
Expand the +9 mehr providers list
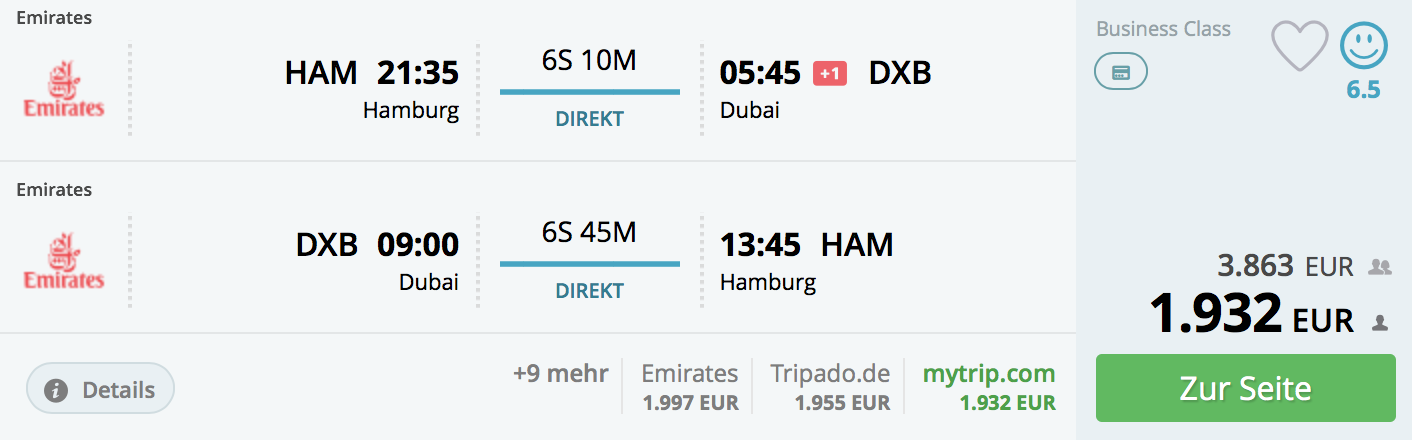point(560,374)
